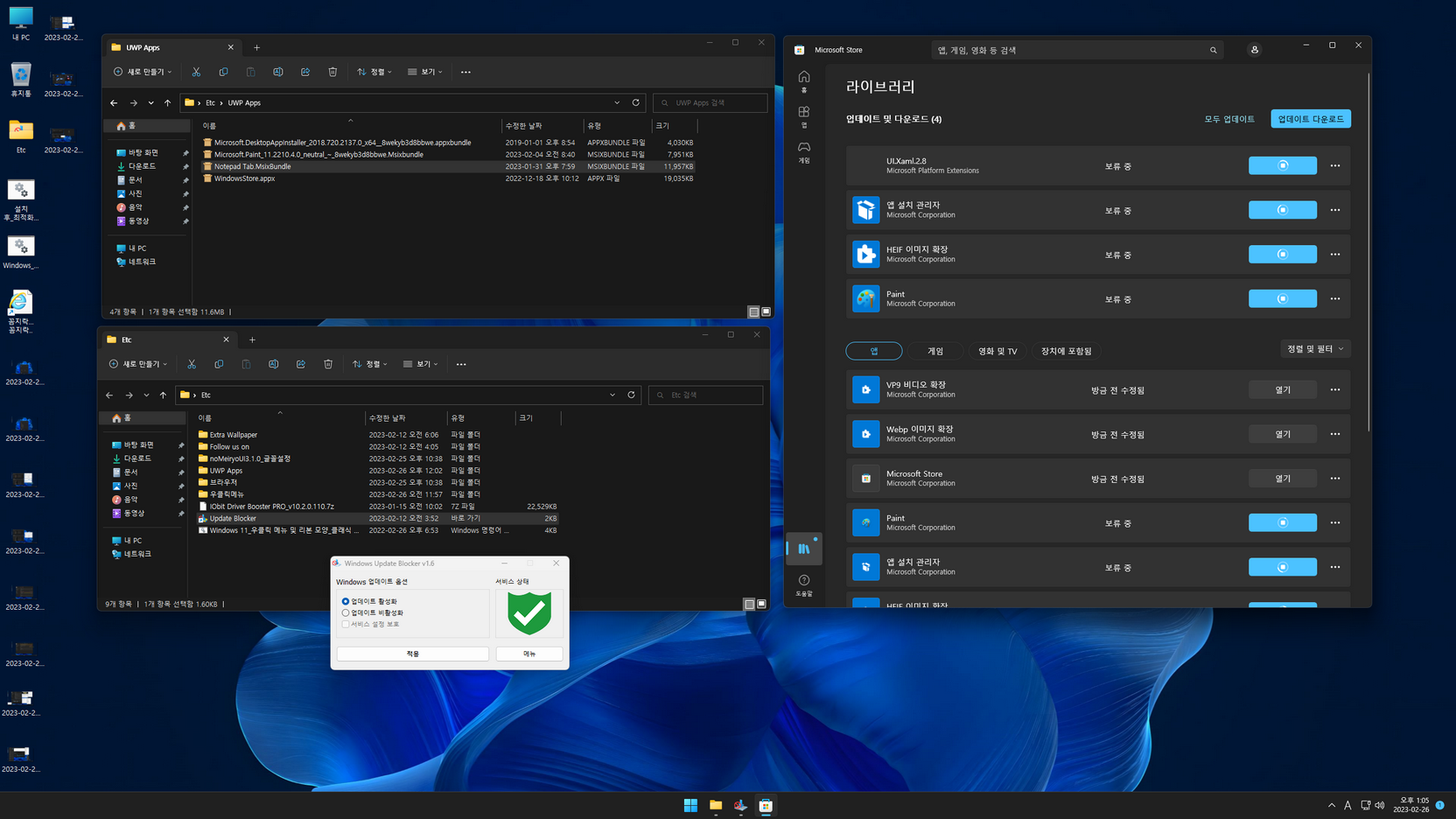Click 열기 button for VP9 비디오 확장

pos(1283,389)
